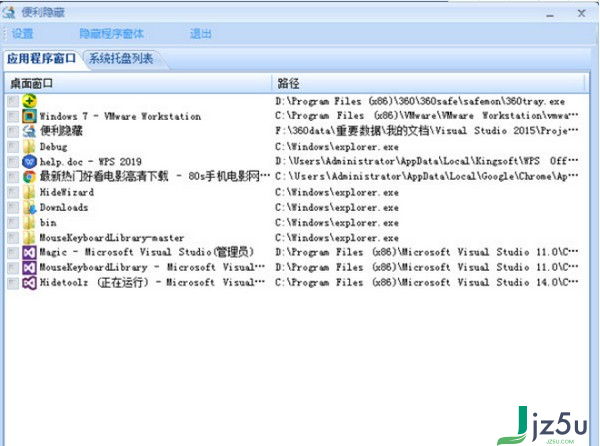Viewport: 600px width, 446px height.
Task: Check the box for the 360tray row
Action: tap(13, 101)
